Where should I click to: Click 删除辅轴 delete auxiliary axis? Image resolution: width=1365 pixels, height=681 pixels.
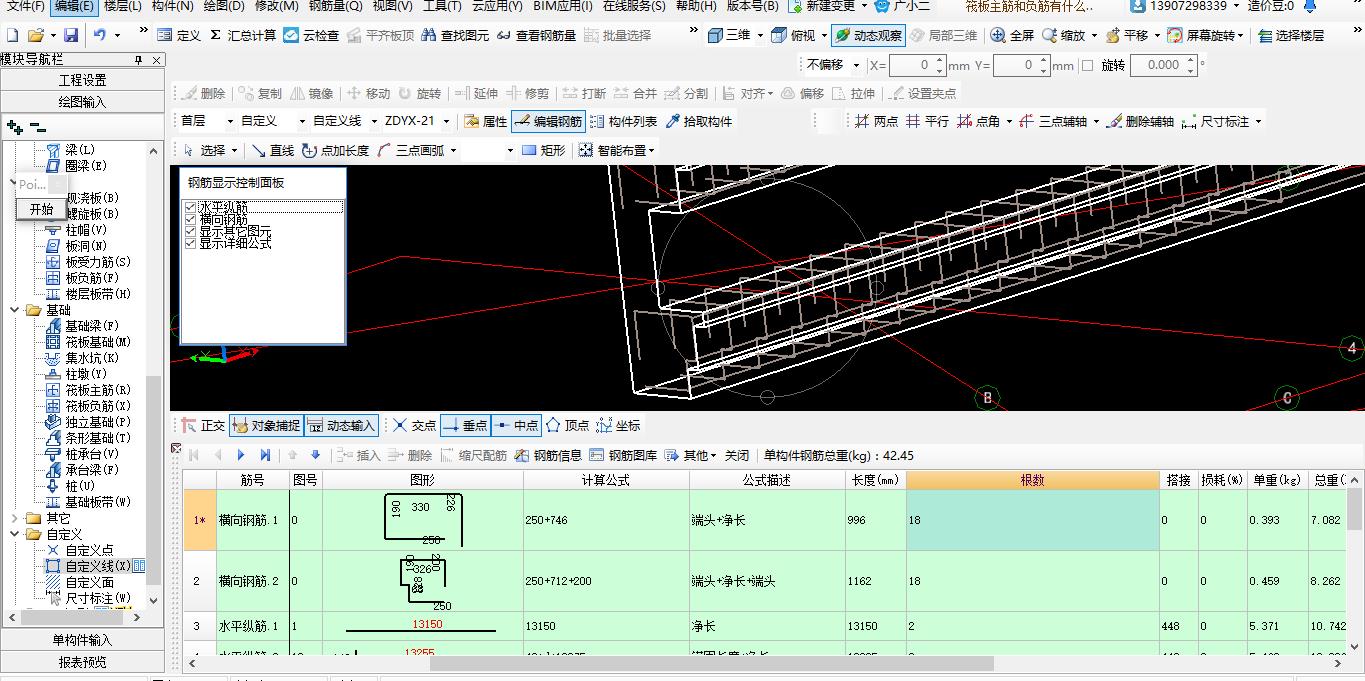[x=1139, y=121]
